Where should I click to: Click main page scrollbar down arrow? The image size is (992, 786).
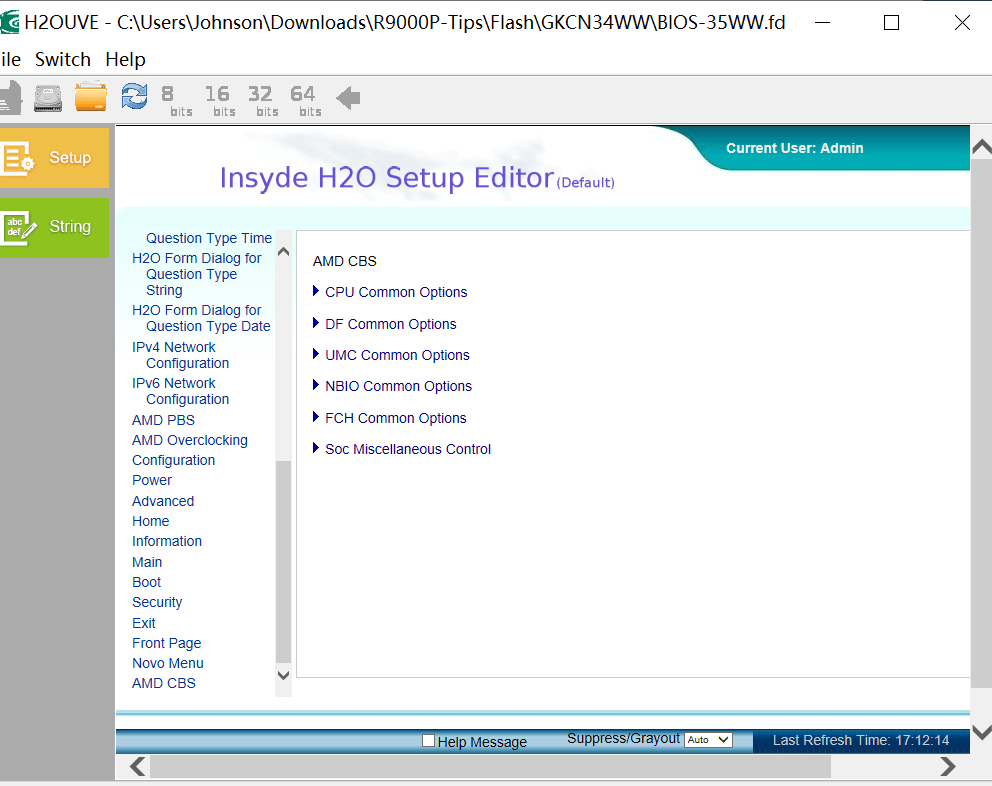[x=981, y=732]
